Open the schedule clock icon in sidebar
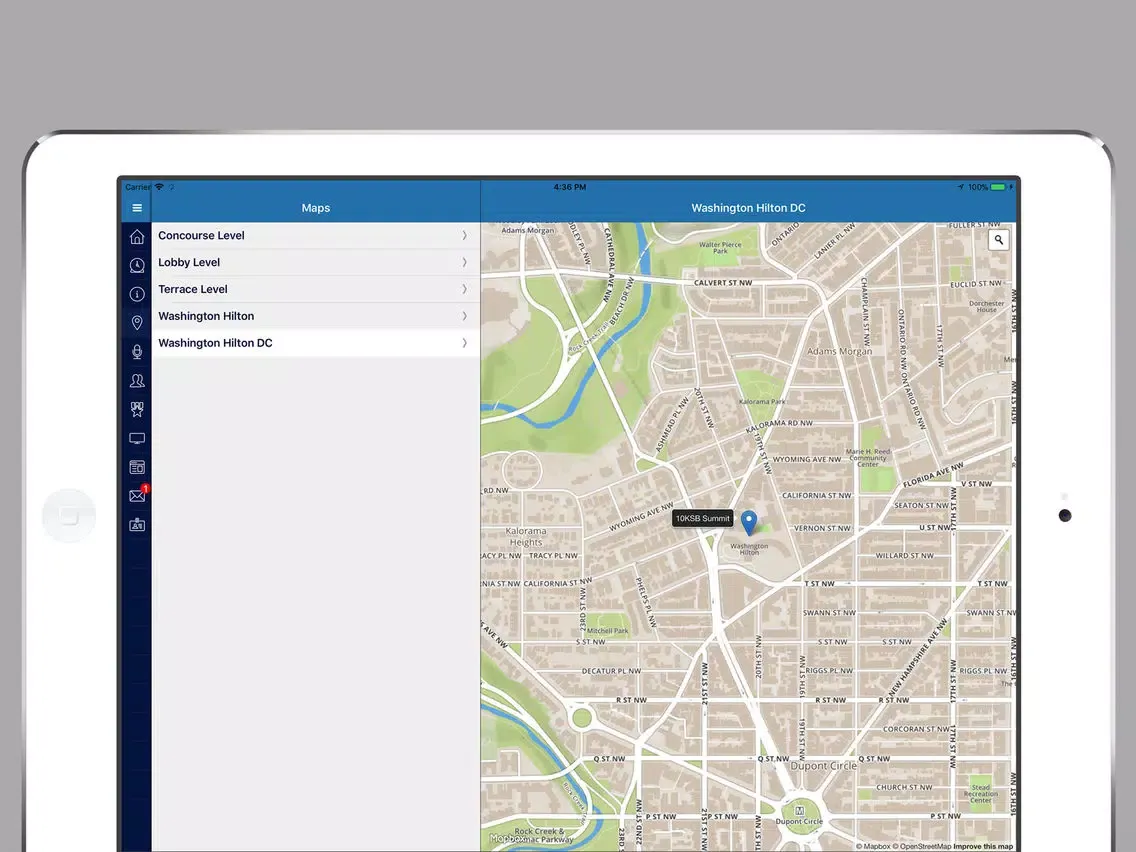 pos(137,265)
